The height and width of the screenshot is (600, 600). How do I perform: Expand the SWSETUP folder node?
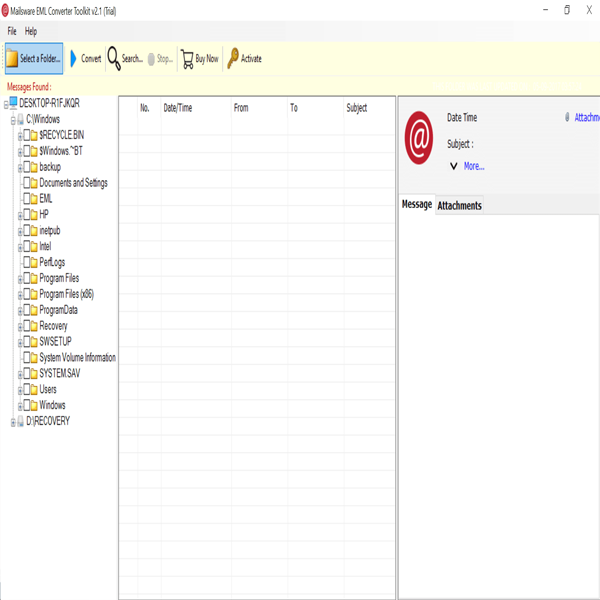pos(20,343)
